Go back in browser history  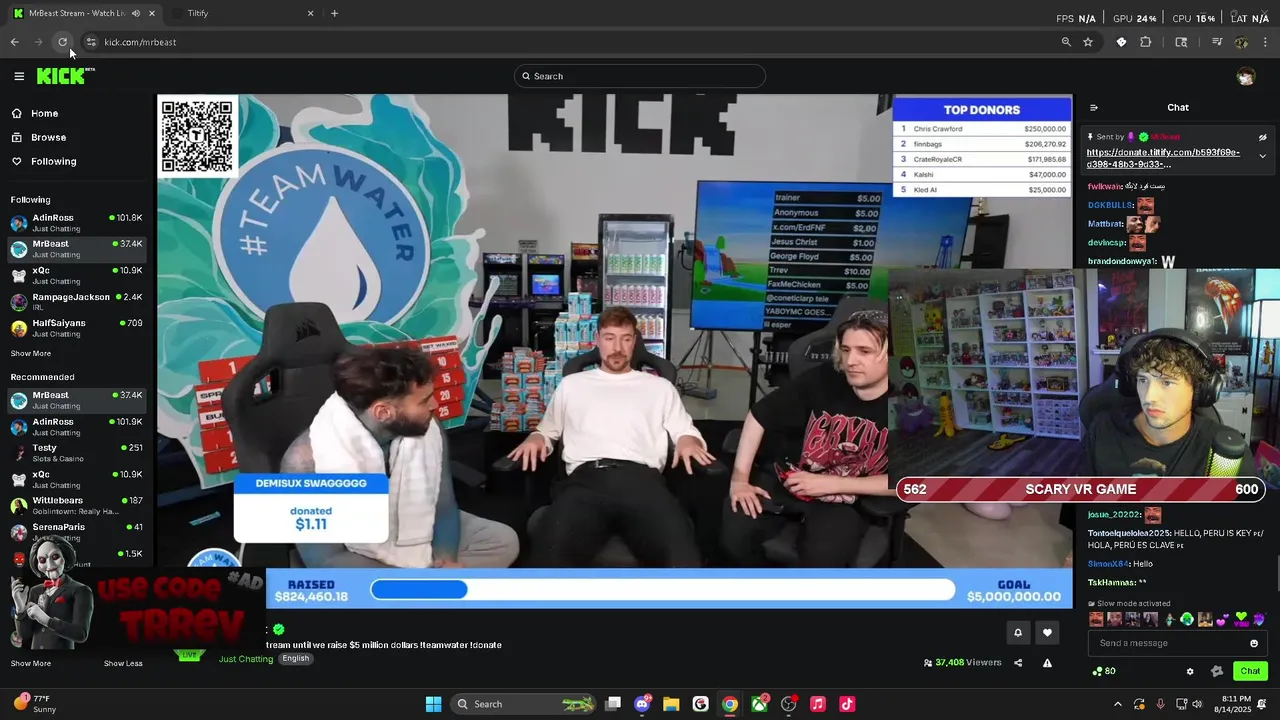click(x=14, y=42)
